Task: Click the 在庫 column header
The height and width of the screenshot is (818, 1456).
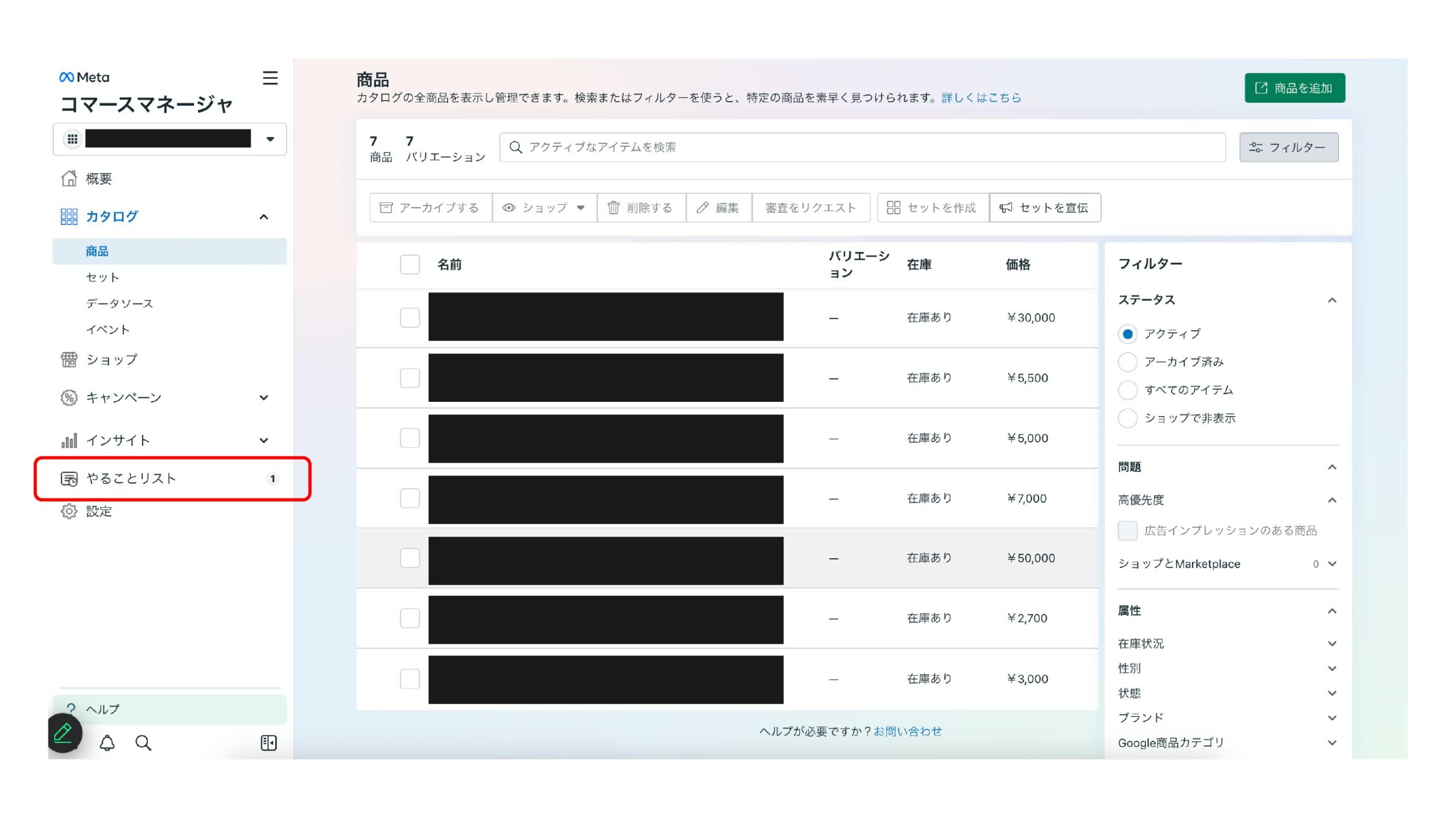Action: 919,264
